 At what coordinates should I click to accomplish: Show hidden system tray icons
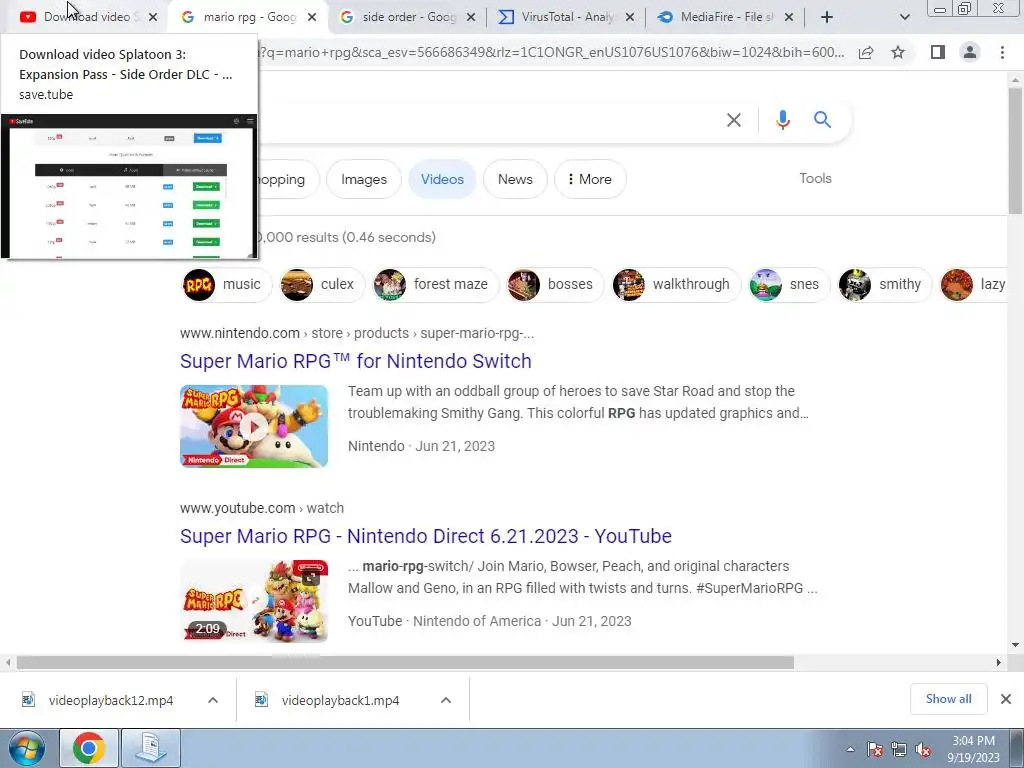[x=850, y=749]
